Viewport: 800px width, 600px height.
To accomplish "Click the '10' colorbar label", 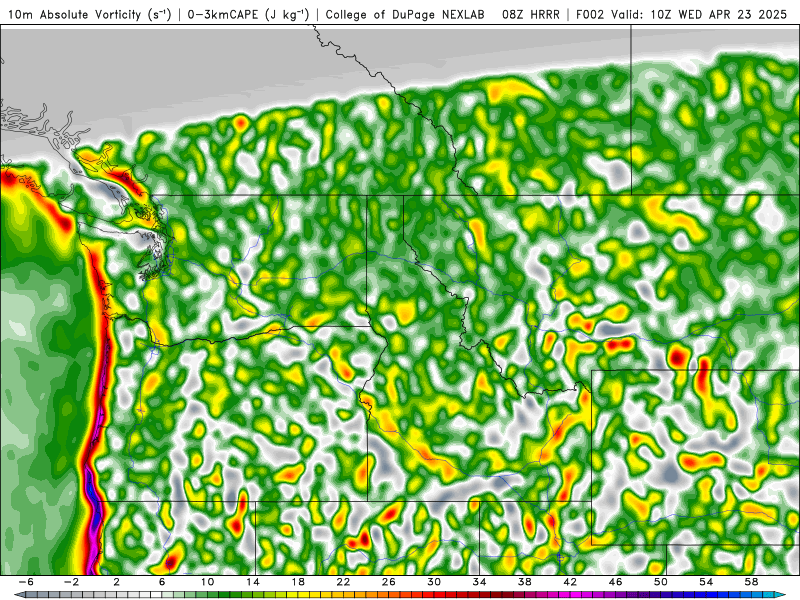I will 207,582.
